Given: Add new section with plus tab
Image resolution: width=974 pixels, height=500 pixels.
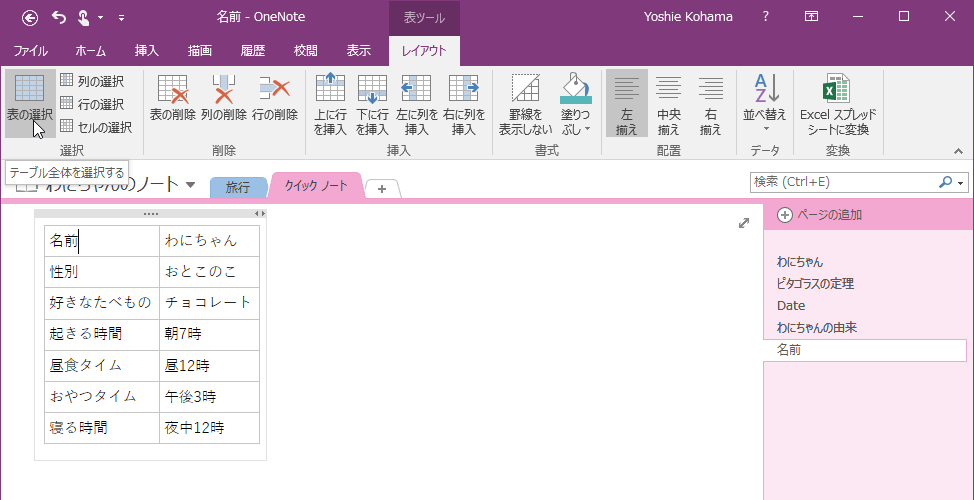Looking at the screenshot, I should coord(382,189).
